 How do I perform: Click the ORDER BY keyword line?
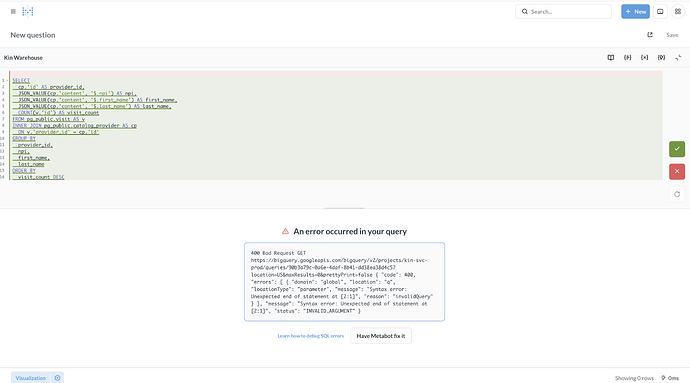click(x=24, y=170)
